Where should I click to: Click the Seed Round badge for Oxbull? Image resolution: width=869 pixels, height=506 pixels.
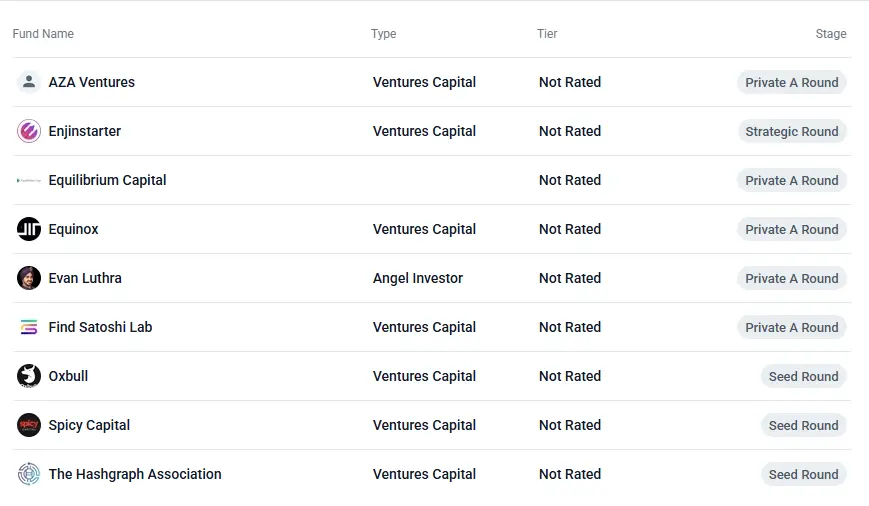803,376
